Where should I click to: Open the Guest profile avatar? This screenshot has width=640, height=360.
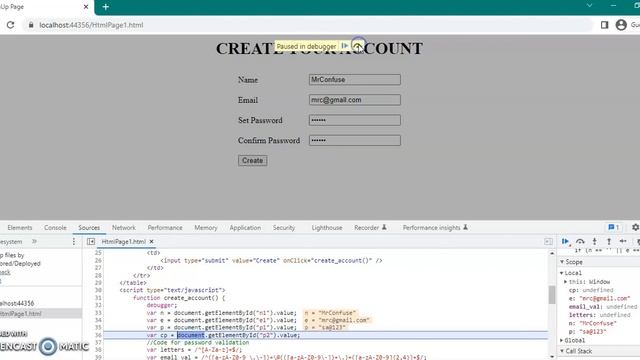[x=621, y=25]
